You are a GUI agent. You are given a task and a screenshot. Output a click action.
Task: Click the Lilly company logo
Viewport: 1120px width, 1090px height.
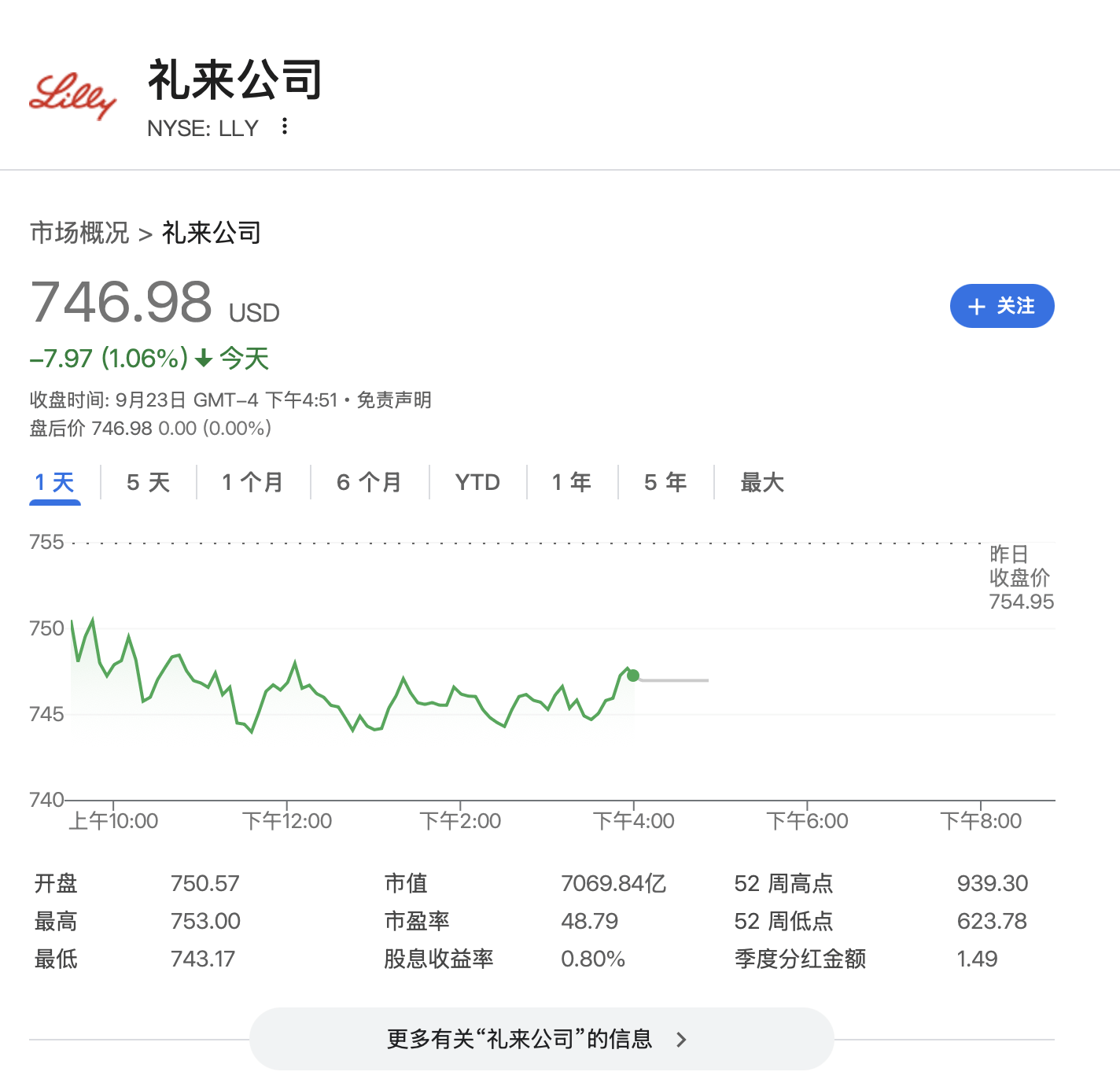pos(72,97)
